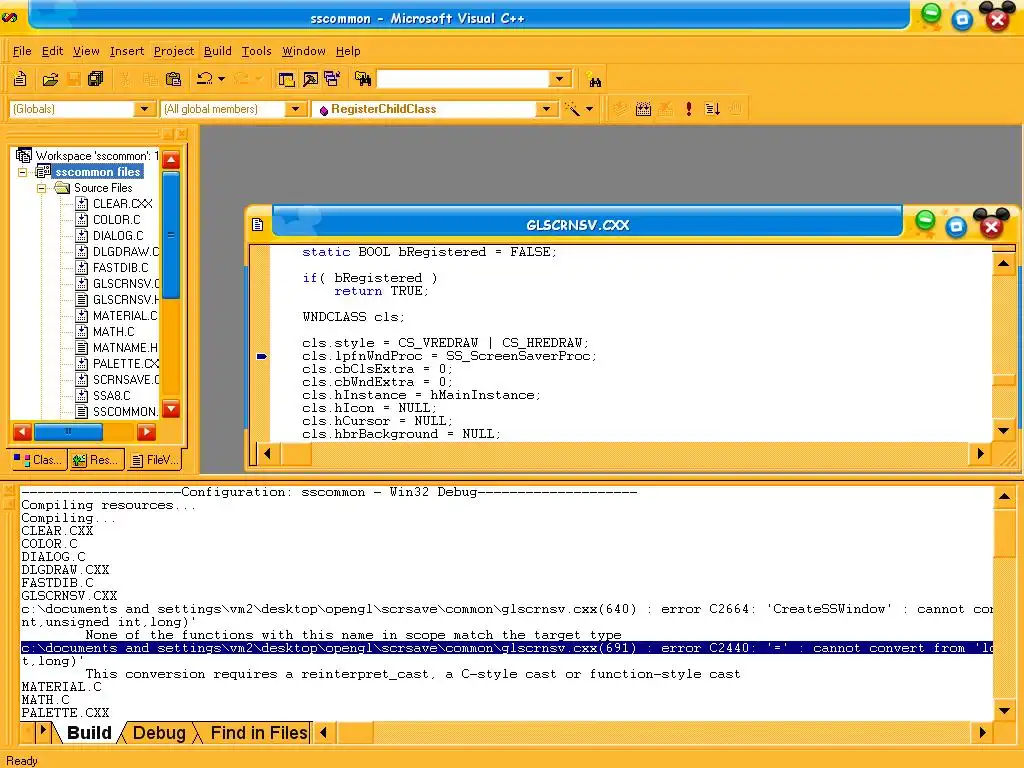
Task: Maximize the GLSCRNSV.CXX editor window
Action: (956, 226)
